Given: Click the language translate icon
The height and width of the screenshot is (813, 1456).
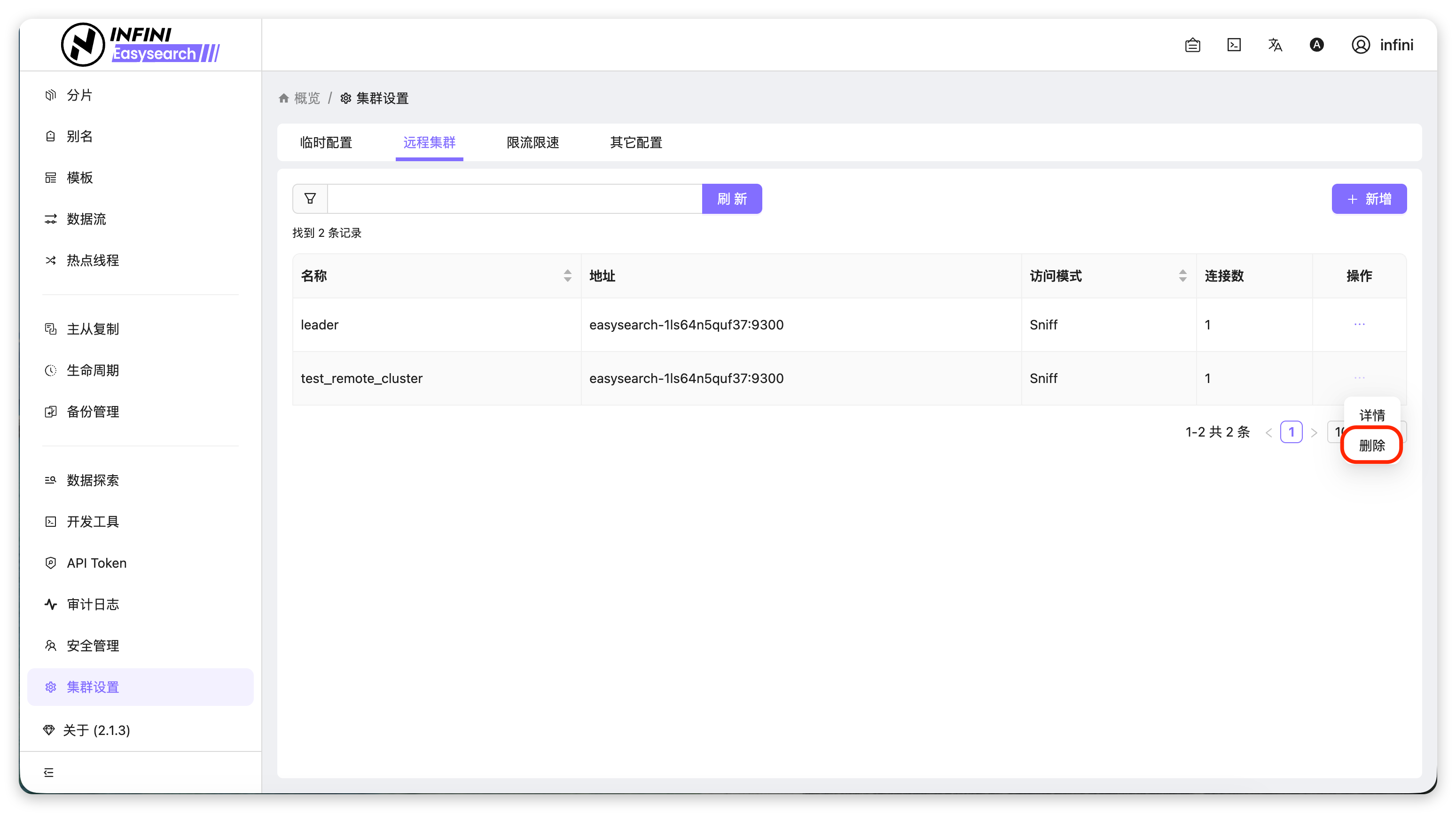Looking at the screenshot, I should tap(1275, 45).
